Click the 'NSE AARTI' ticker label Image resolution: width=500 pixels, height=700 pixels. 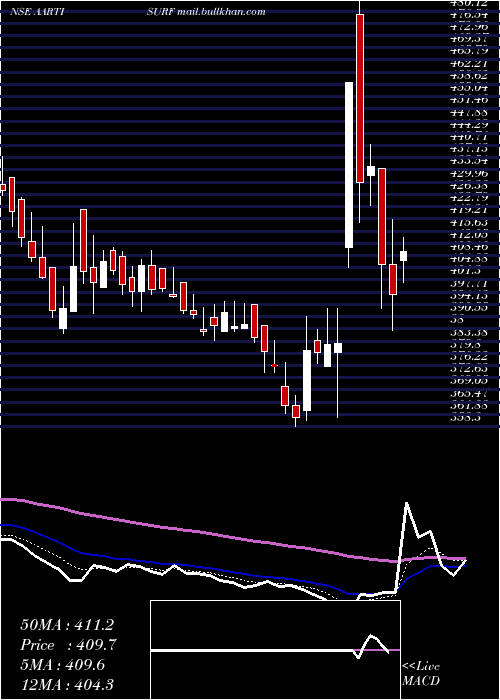[36, 12]
